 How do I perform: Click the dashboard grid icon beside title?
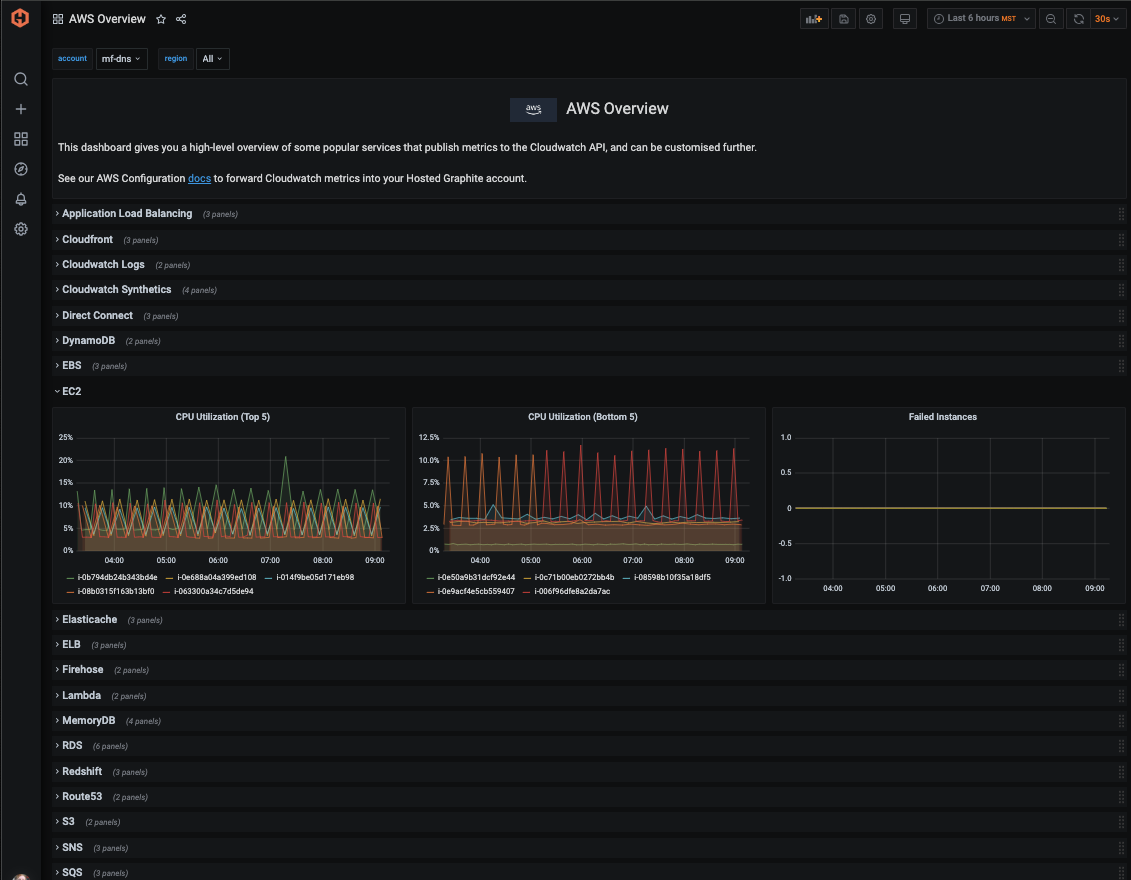58,19
